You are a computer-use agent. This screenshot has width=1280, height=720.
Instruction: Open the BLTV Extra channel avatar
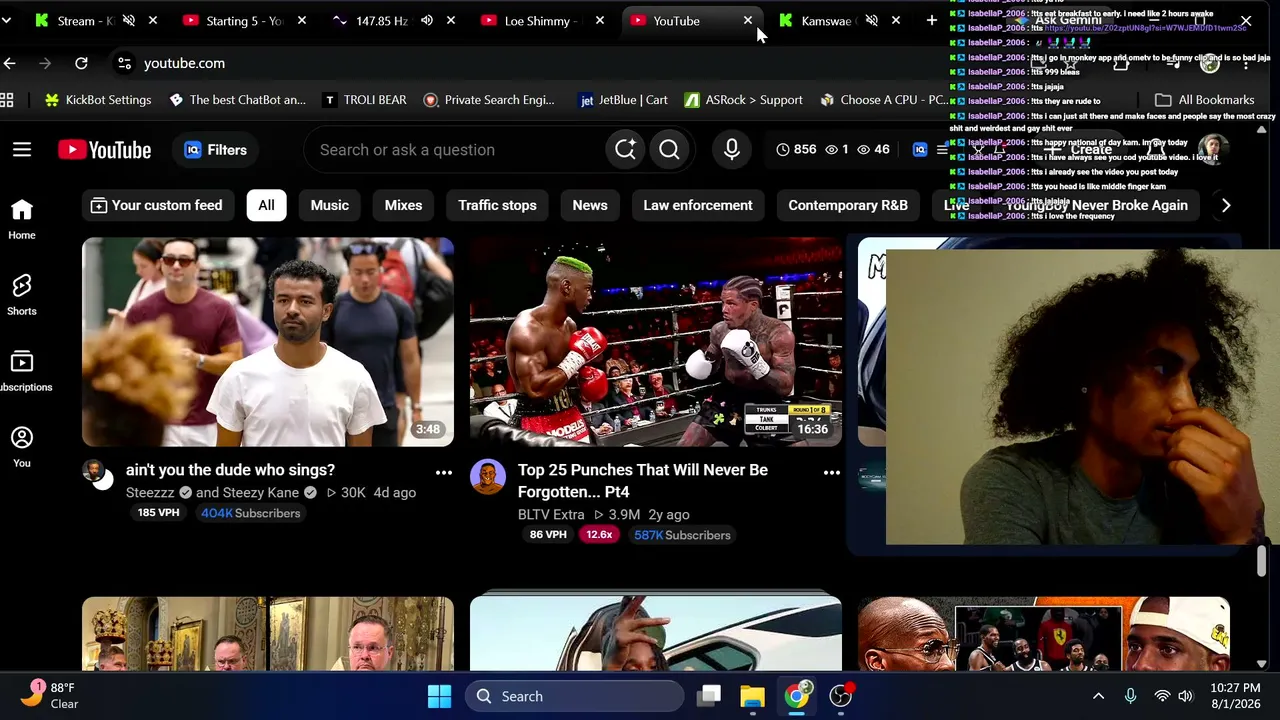488,477
